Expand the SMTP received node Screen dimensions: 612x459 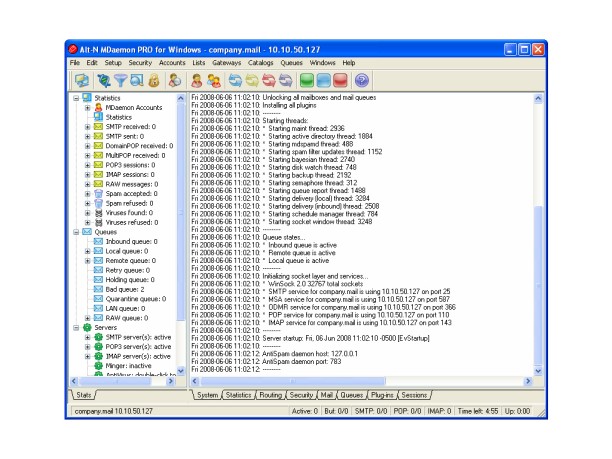87,127
